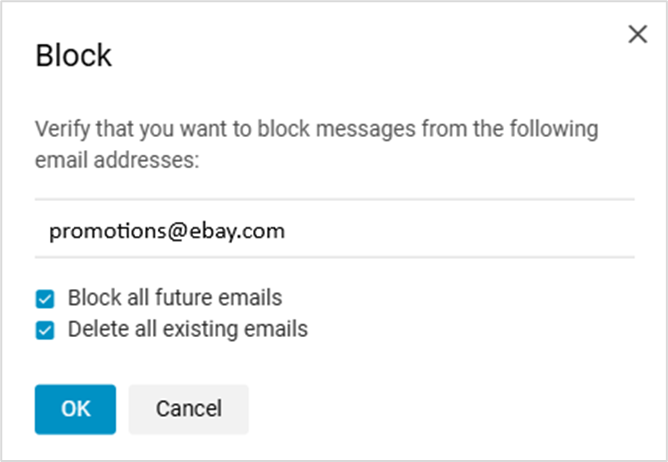The height and width of the screenshot is (462, 668).
Task: Select the promotions@ebay.com email text
Action: [167, 230]
